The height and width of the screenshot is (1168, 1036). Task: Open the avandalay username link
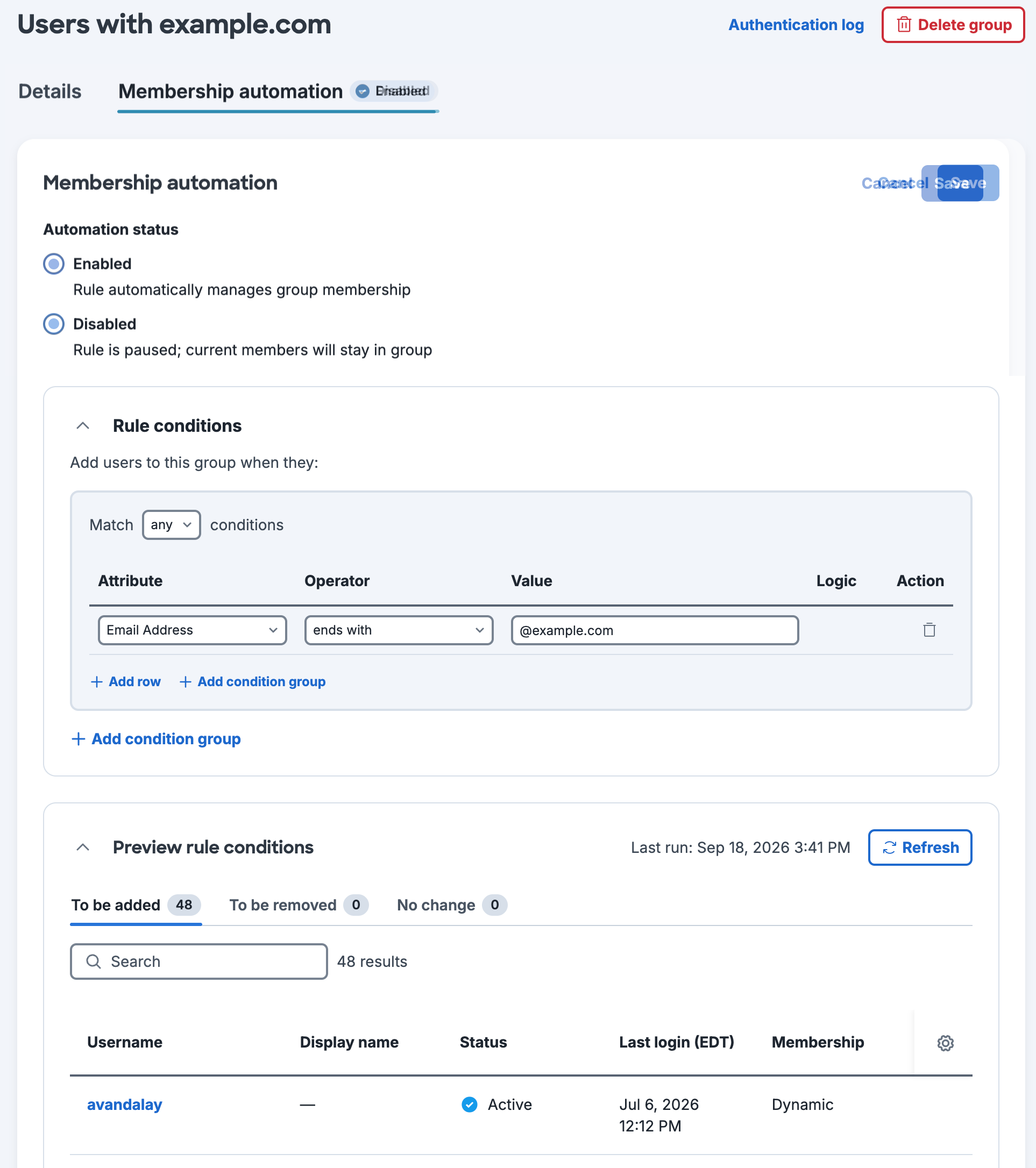125,1105
